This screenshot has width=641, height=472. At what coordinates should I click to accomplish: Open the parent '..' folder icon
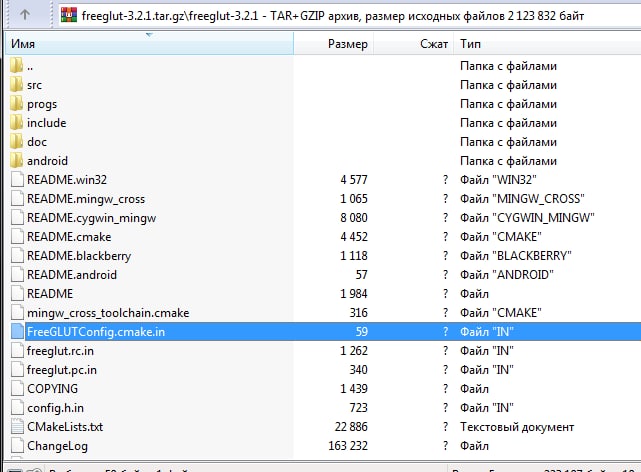(16, 66)
